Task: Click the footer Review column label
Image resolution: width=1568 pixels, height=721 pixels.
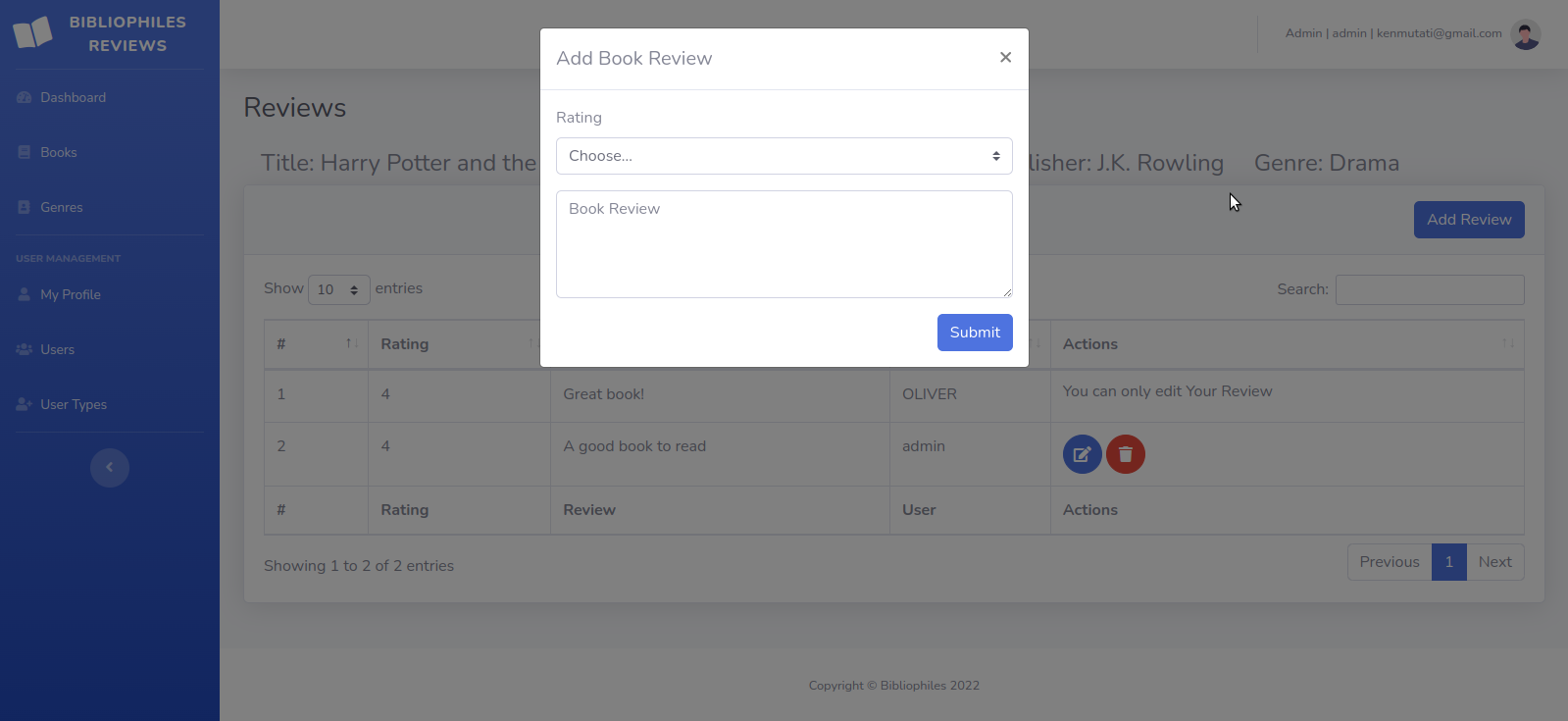Action: point(589,510)
